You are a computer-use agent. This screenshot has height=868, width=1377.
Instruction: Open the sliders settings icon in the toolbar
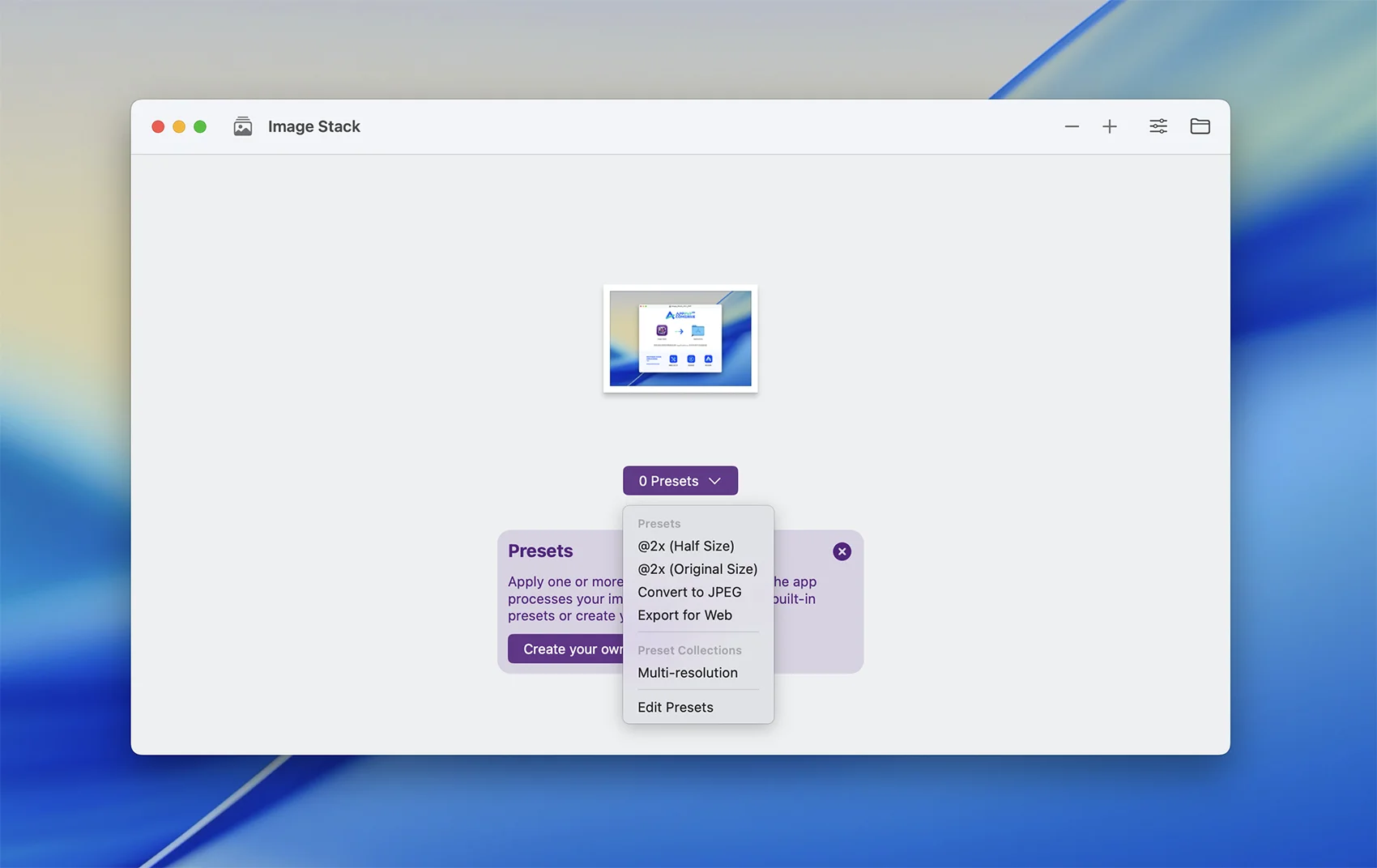pyautogui.click(x=1158, y=126)
